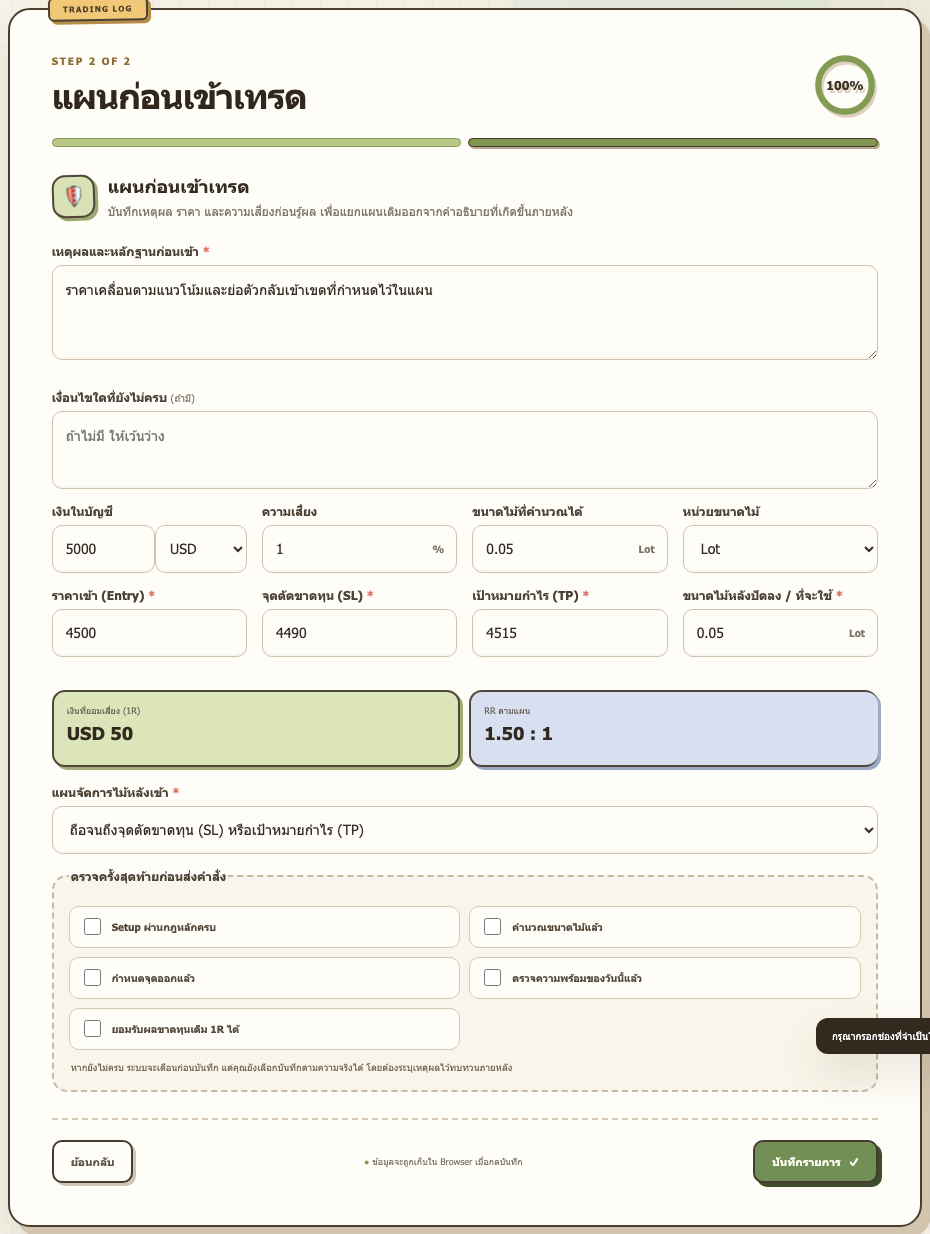Click the ราคาเข้า (Entry) field
The width and height of the screenshot is (930, 1234).
(x=149, y=633)
